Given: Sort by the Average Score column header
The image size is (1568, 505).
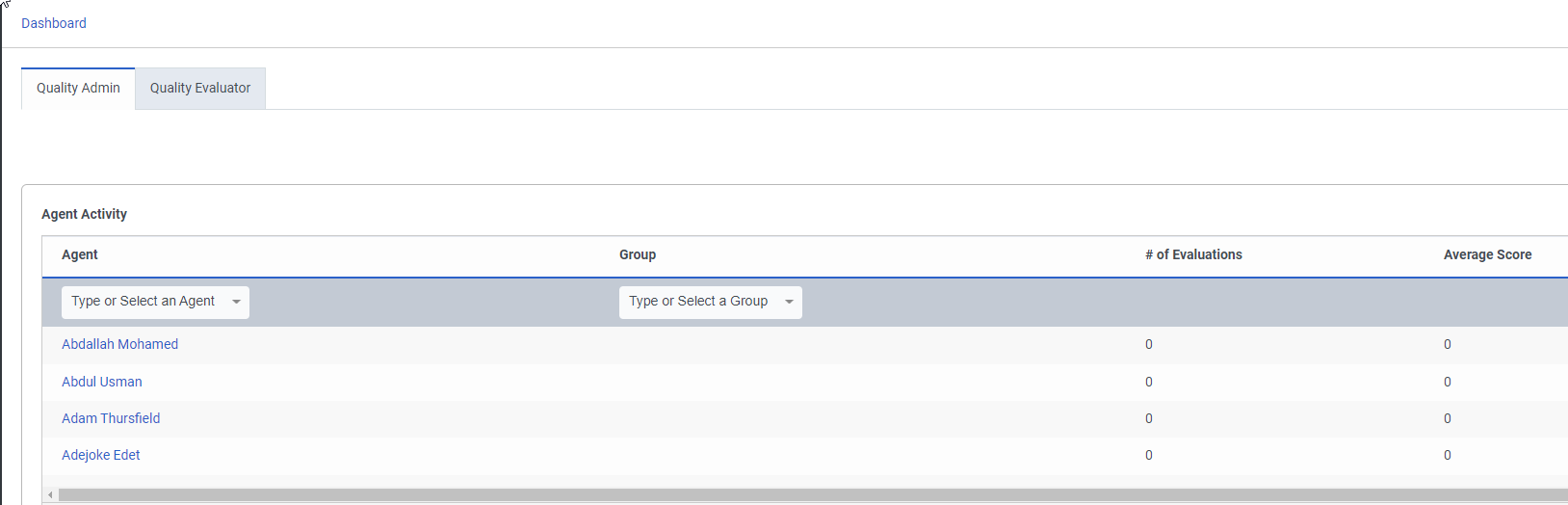Looking at the screenshot, I should coord(1487,254).
